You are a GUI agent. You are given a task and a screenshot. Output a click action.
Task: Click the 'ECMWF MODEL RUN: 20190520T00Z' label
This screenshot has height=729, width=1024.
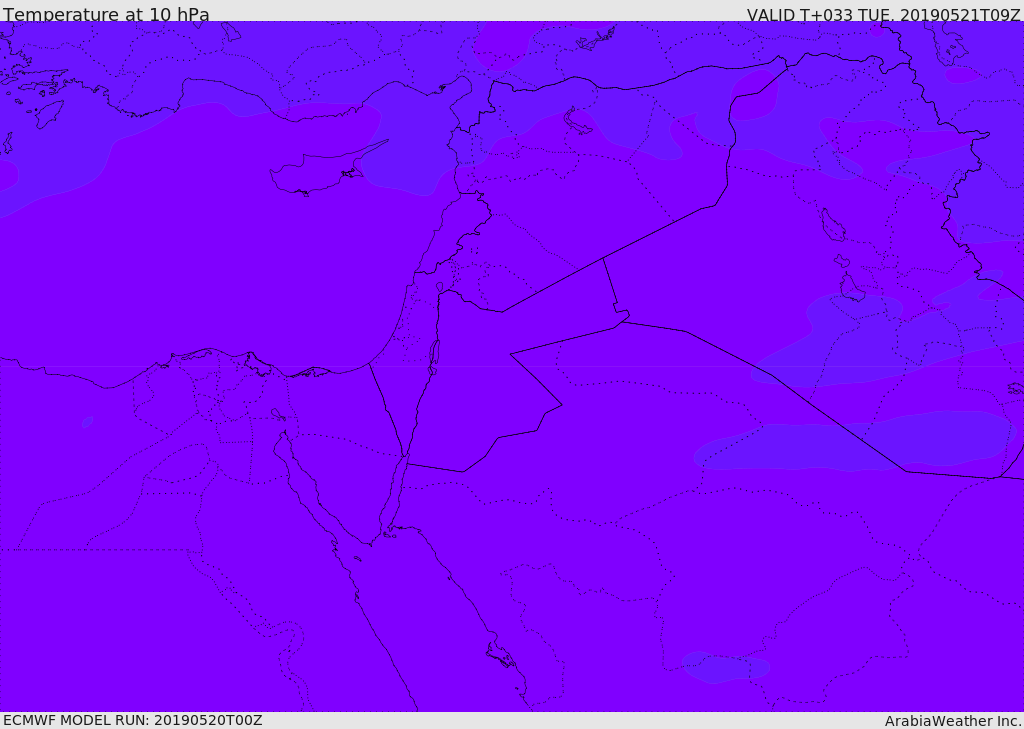click(x=133, y=720)
